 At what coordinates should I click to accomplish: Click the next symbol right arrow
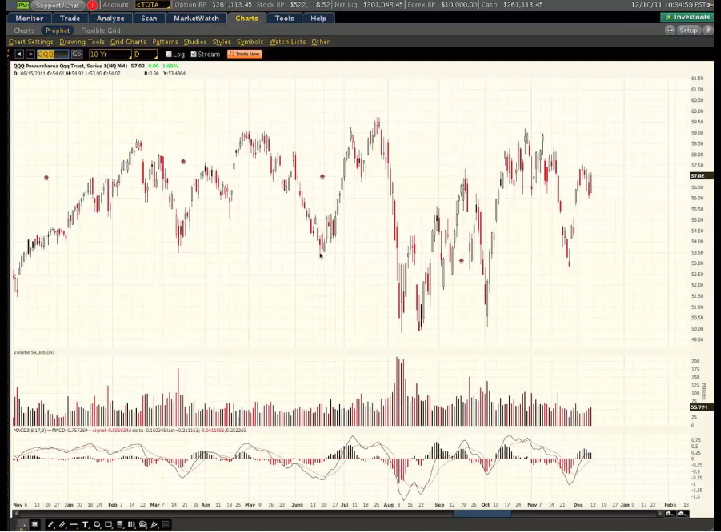(x=30, y=54)
